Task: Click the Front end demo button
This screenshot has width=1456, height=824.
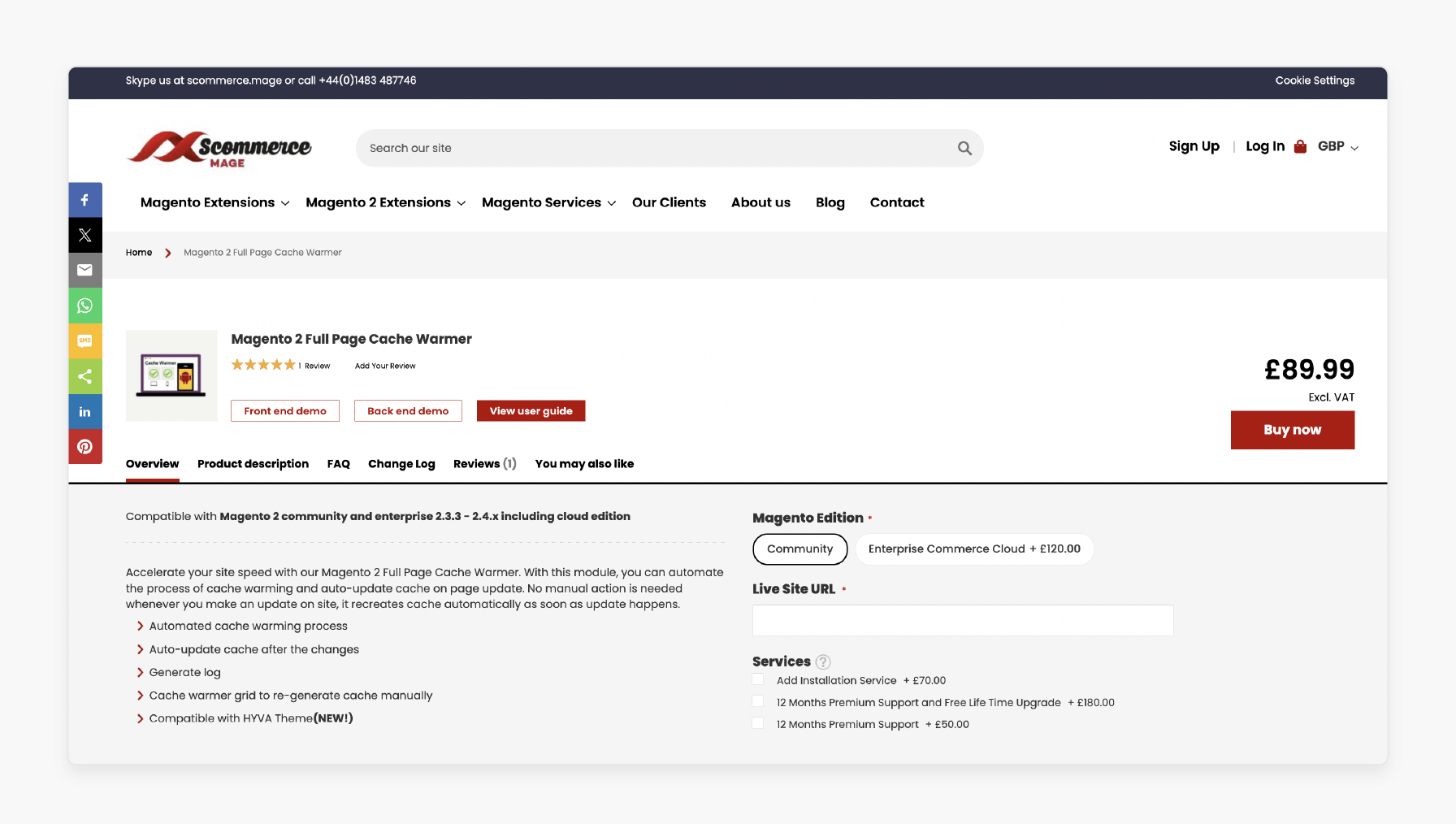Action: click(285, 411)
